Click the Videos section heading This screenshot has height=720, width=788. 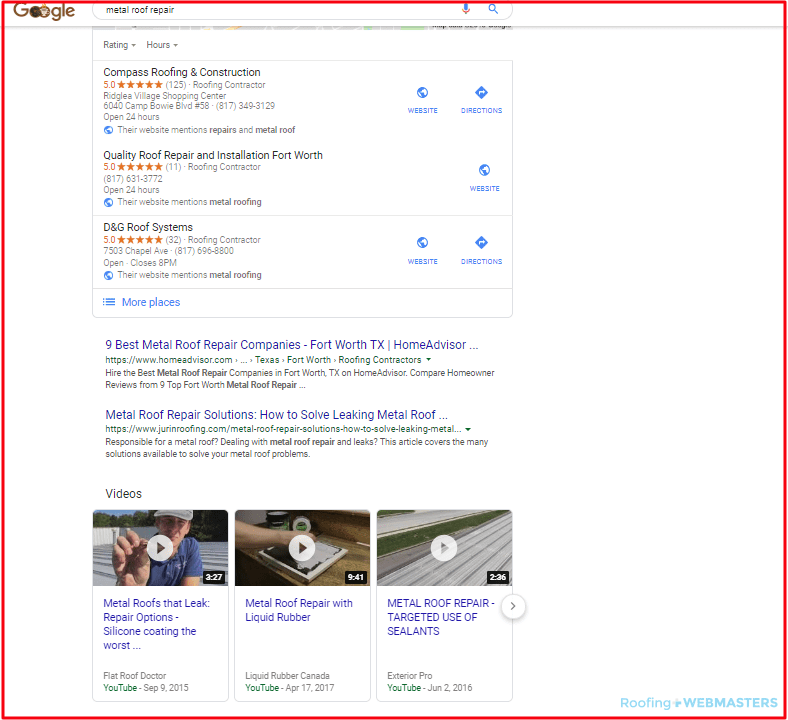[124, 494]
